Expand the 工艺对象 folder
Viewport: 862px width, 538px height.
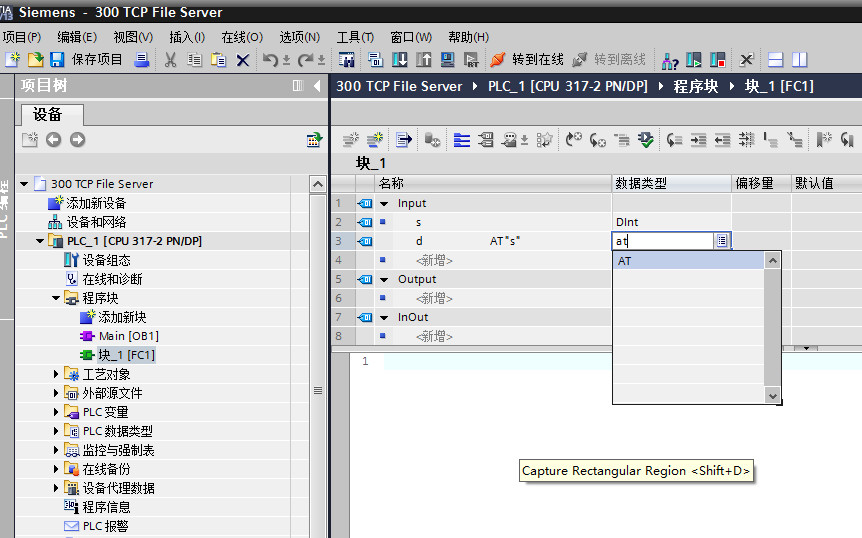56,374
